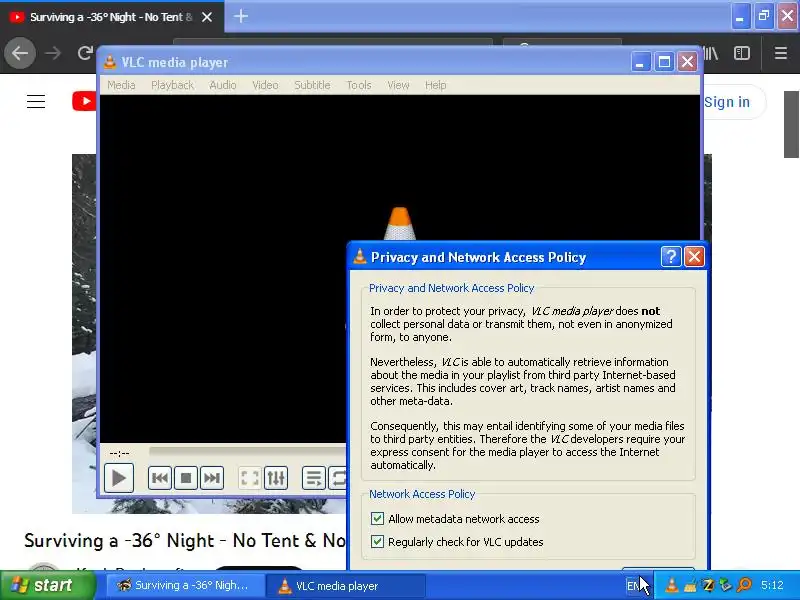The width and height of the screenshot is (800, 600).
Task: Open the Video menu in VLC
Action: point(265,85)
